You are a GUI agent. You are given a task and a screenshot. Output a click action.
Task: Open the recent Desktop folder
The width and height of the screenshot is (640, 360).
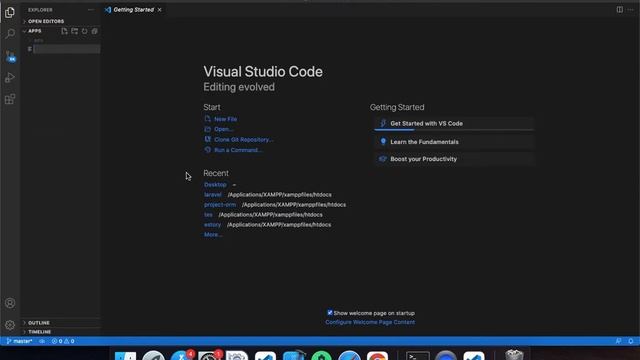click(x=215, y=185)
